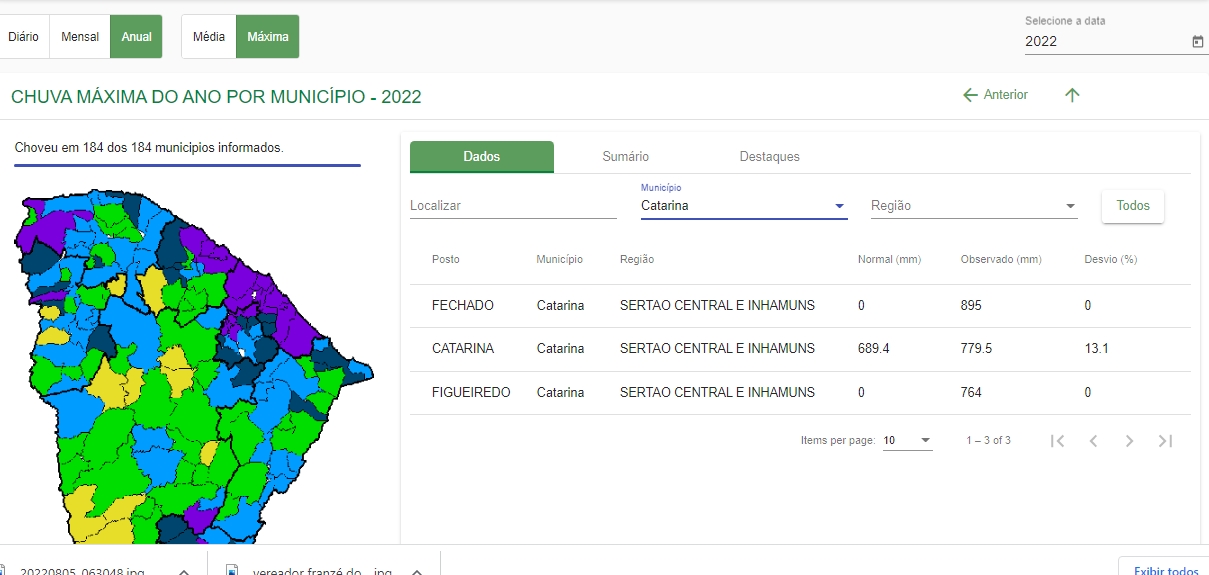1209x575 pixels.
Task: Open the calendar date picker icon
Action: tap(1197, 42)
